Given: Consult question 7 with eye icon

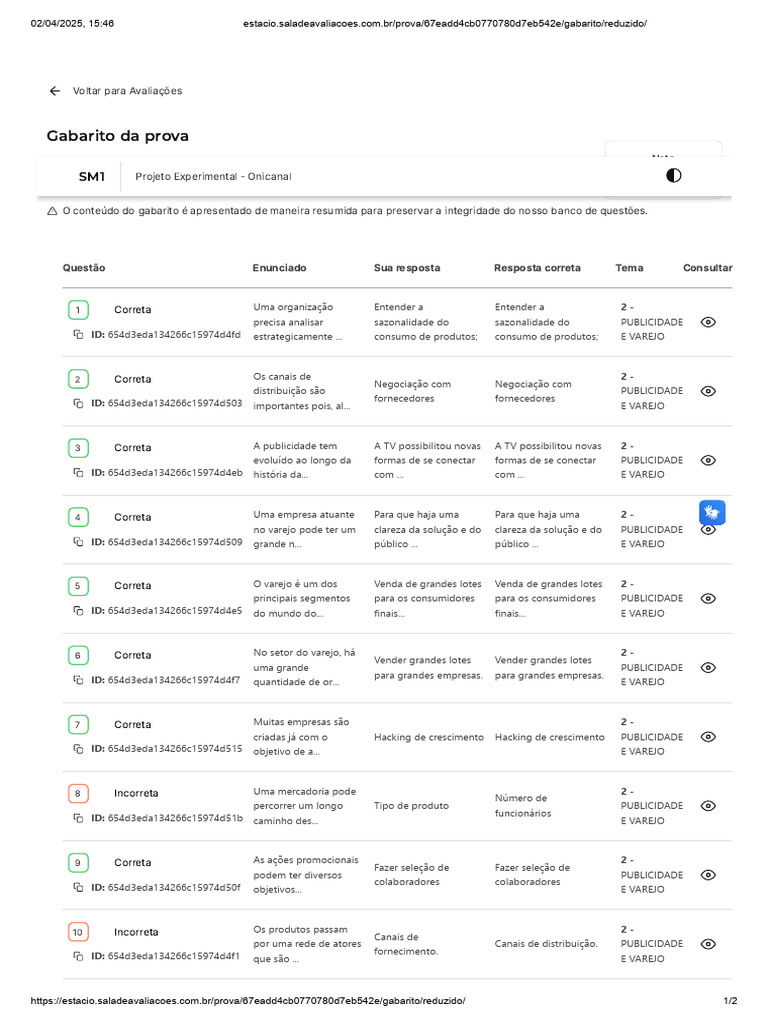Looking at the screenshot, I should coord(708,737).
